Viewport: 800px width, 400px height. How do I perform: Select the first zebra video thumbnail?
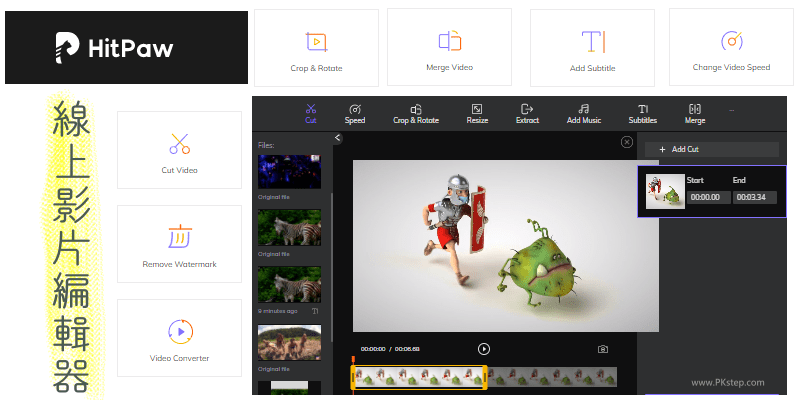(x=289, y=228)
